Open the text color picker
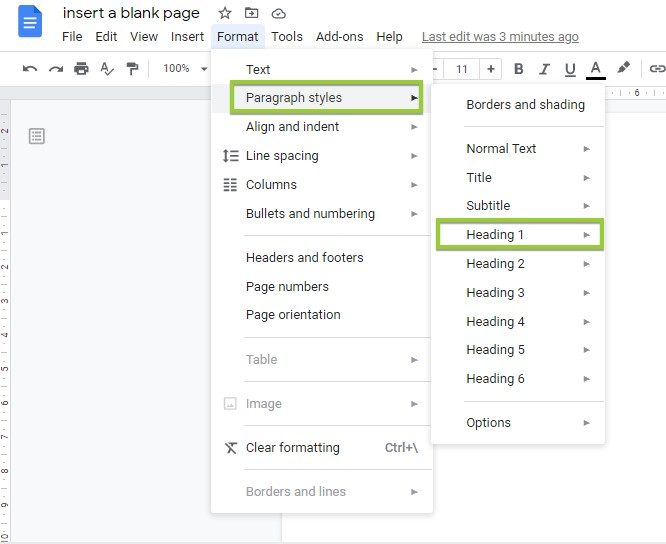This screenshot has height=544, width=666. 595,69
